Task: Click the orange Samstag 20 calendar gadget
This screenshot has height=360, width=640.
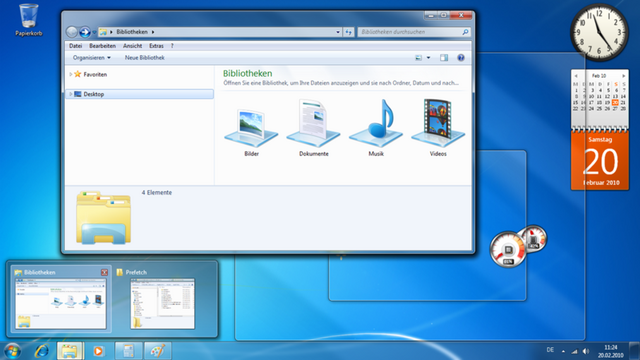Action: click(x=600, y=160)
